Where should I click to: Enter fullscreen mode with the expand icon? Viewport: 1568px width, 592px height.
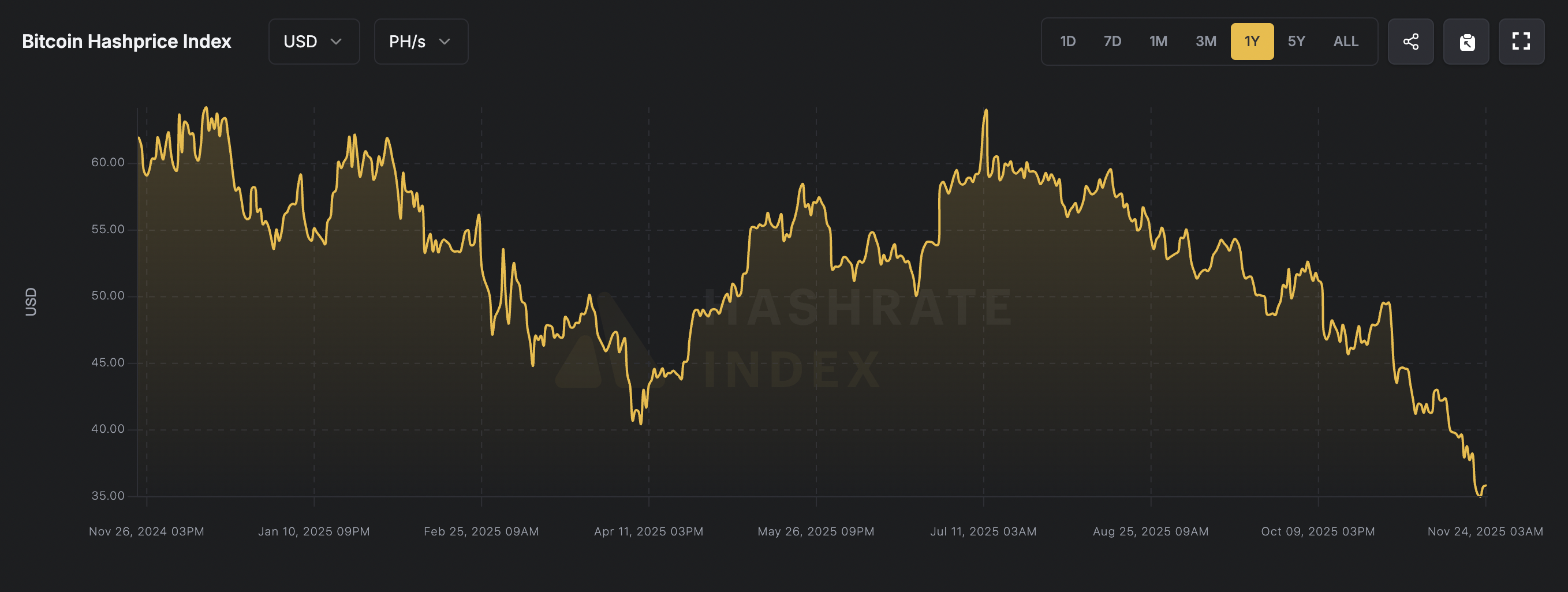pos(1521,42)
